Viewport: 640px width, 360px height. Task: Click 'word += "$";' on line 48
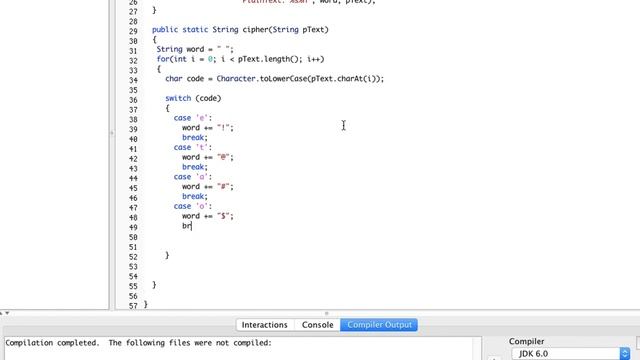coord(208,216)
